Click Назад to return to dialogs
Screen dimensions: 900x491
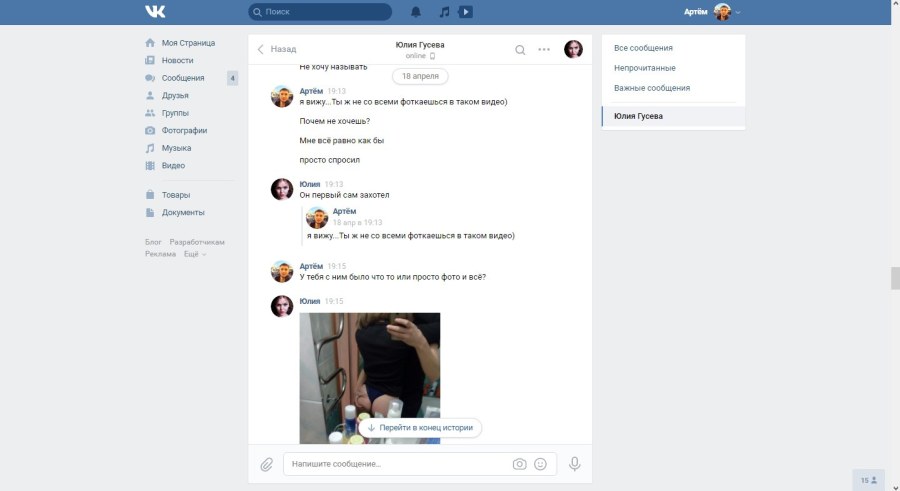(277, 49)
